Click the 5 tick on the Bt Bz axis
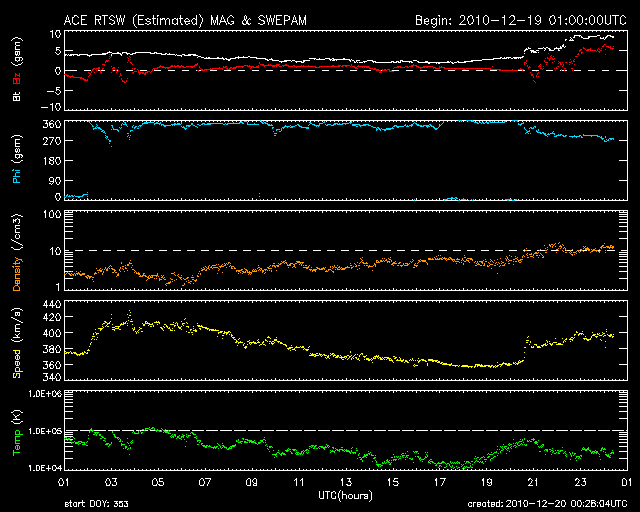Image resolution: width=640 pixels, height=512 pixels. click(58, 51)
